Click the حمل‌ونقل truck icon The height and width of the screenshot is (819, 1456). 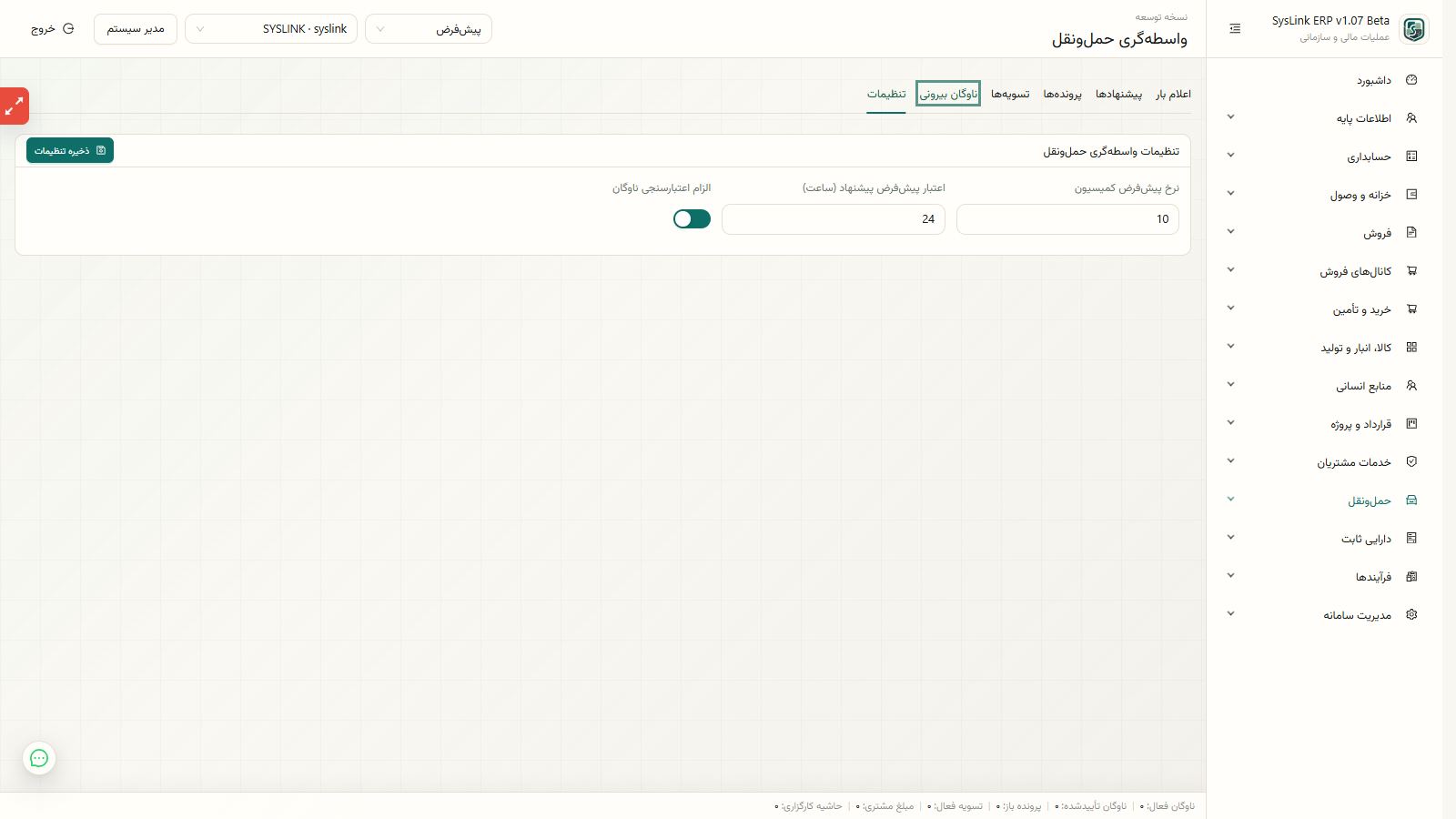[1411, 500]
